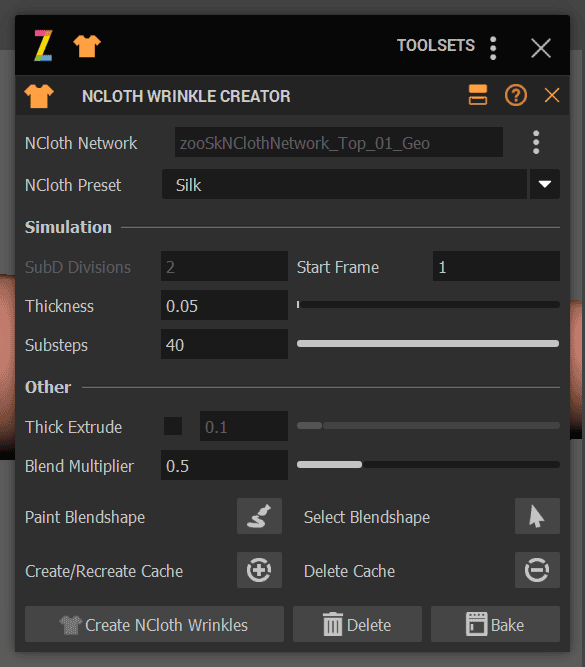
Task: Click the Blend Multiplier field 0.5
Action: click(224, 465)
